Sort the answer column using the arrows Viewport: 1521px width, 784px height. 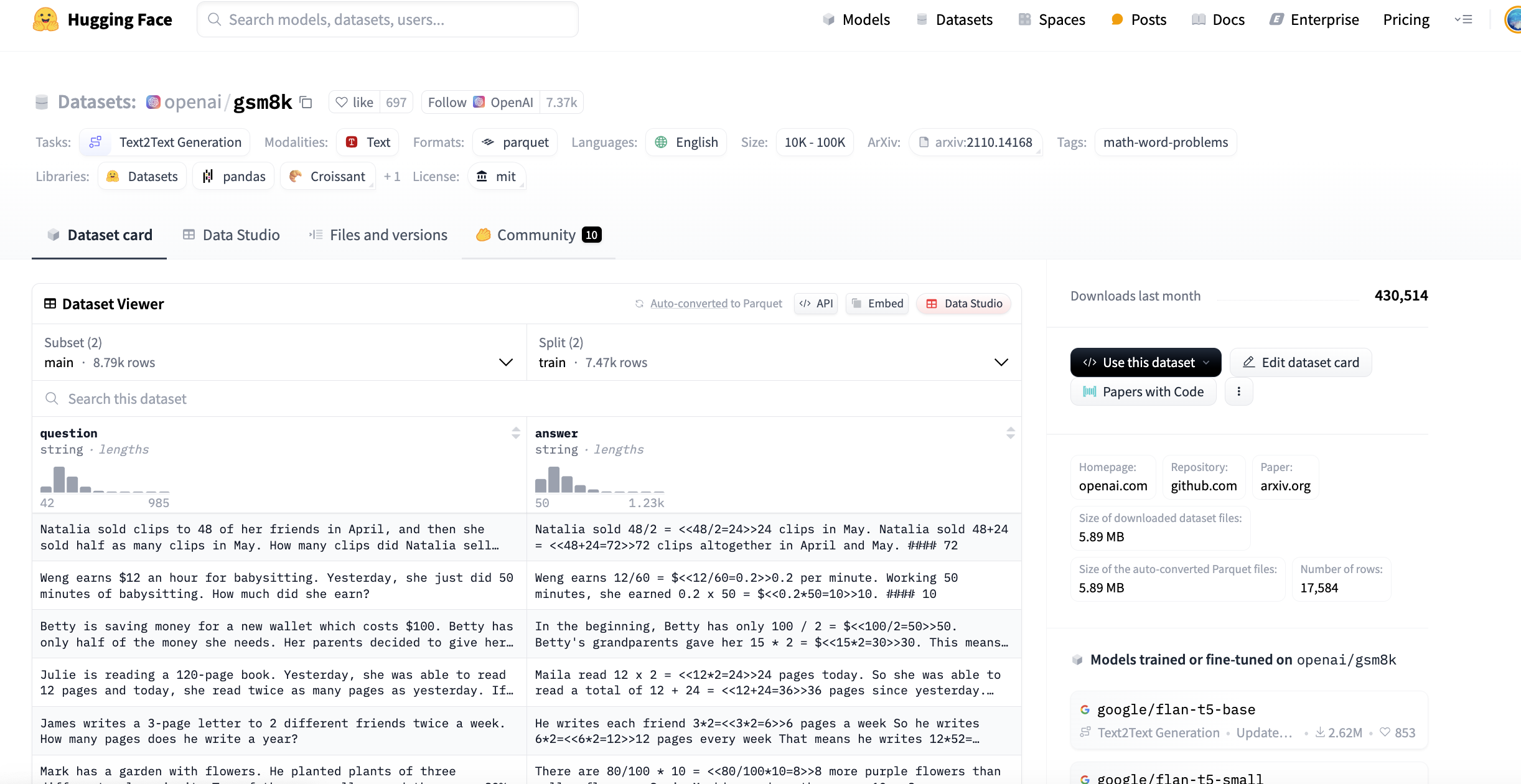(x=1010, y=433)
